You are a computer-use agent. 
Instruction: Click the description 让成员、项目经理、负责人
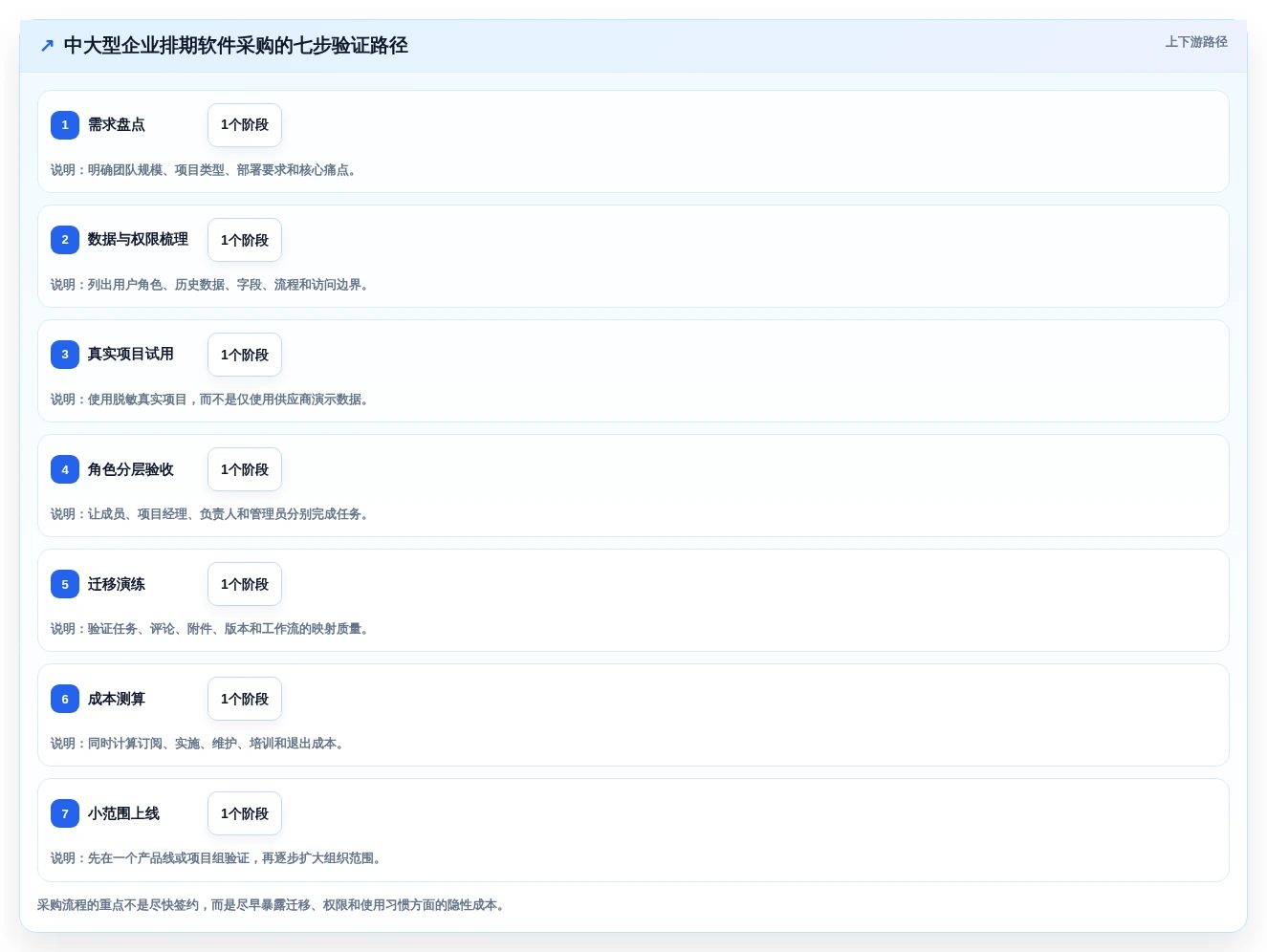tap(211, 514)
